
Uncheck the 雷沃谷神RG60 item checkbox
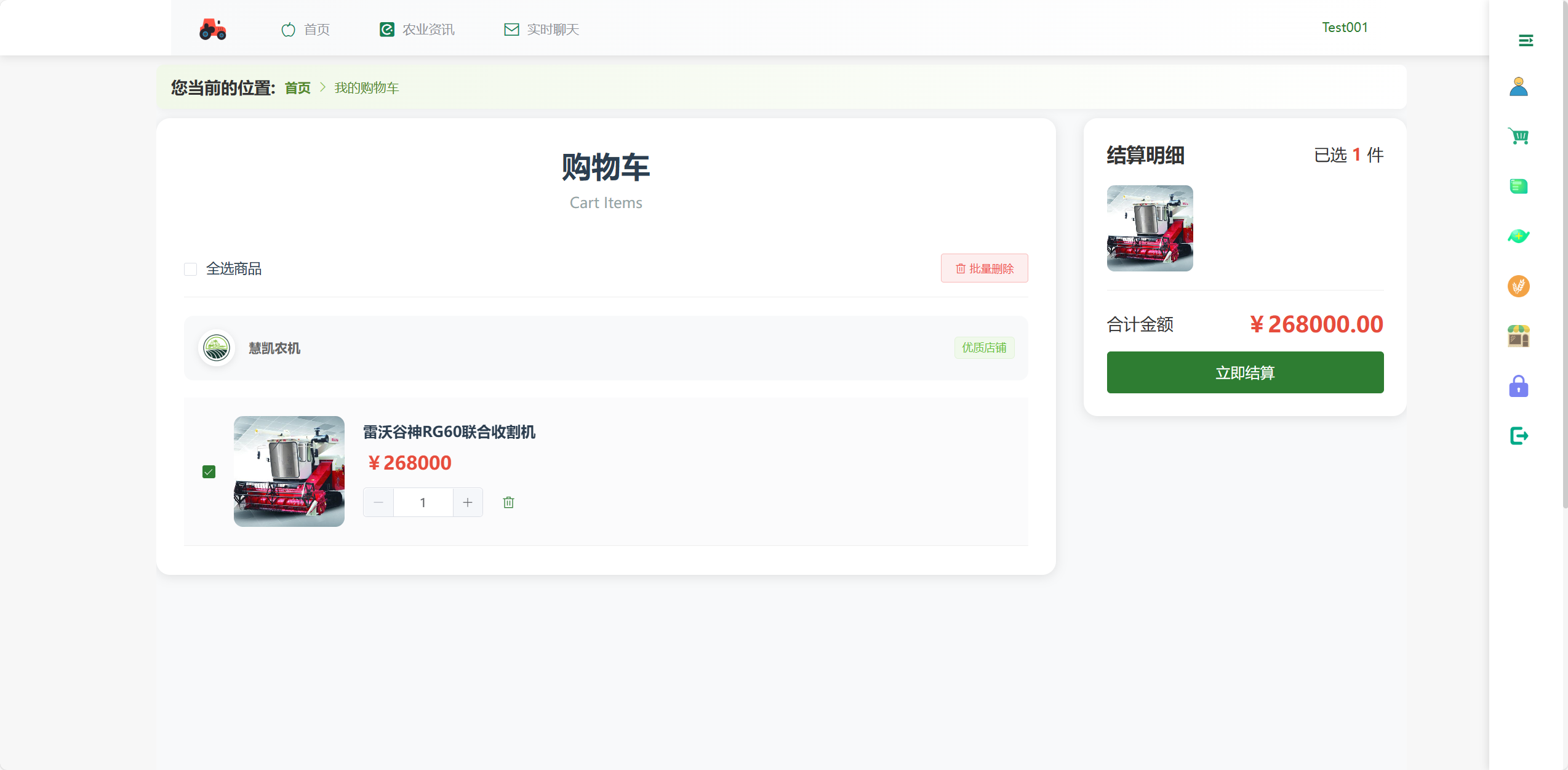[x=209, y=472]
